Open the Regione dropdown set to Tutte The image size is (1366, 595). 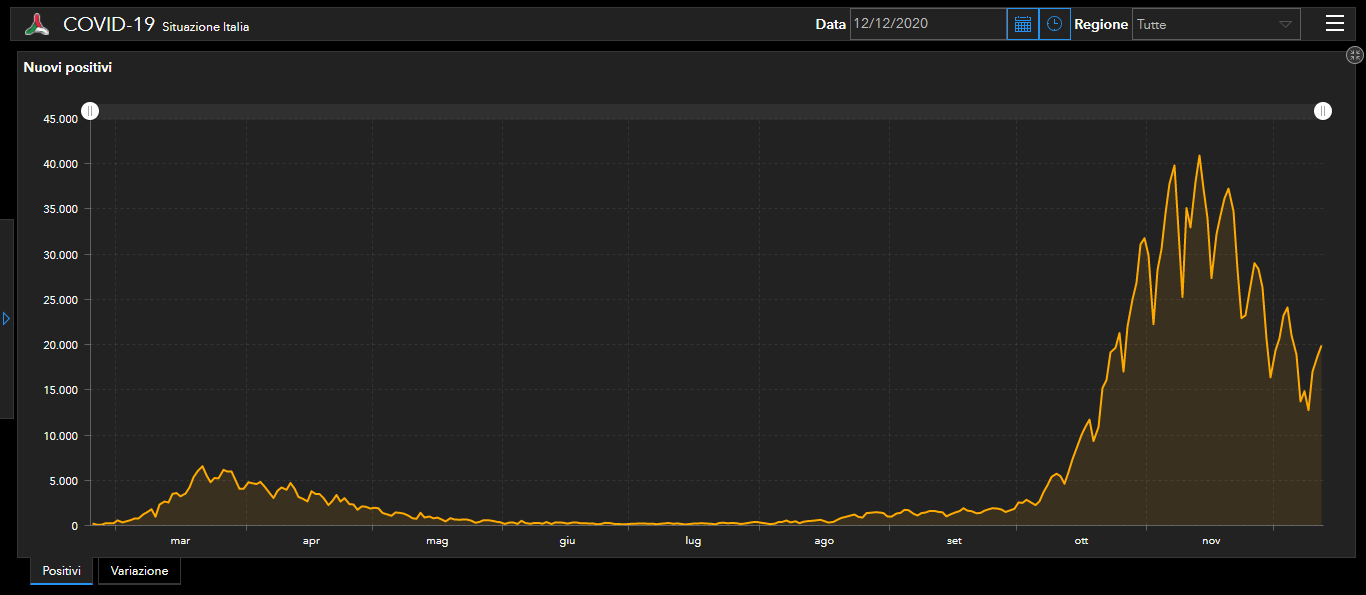(1216, 24)
